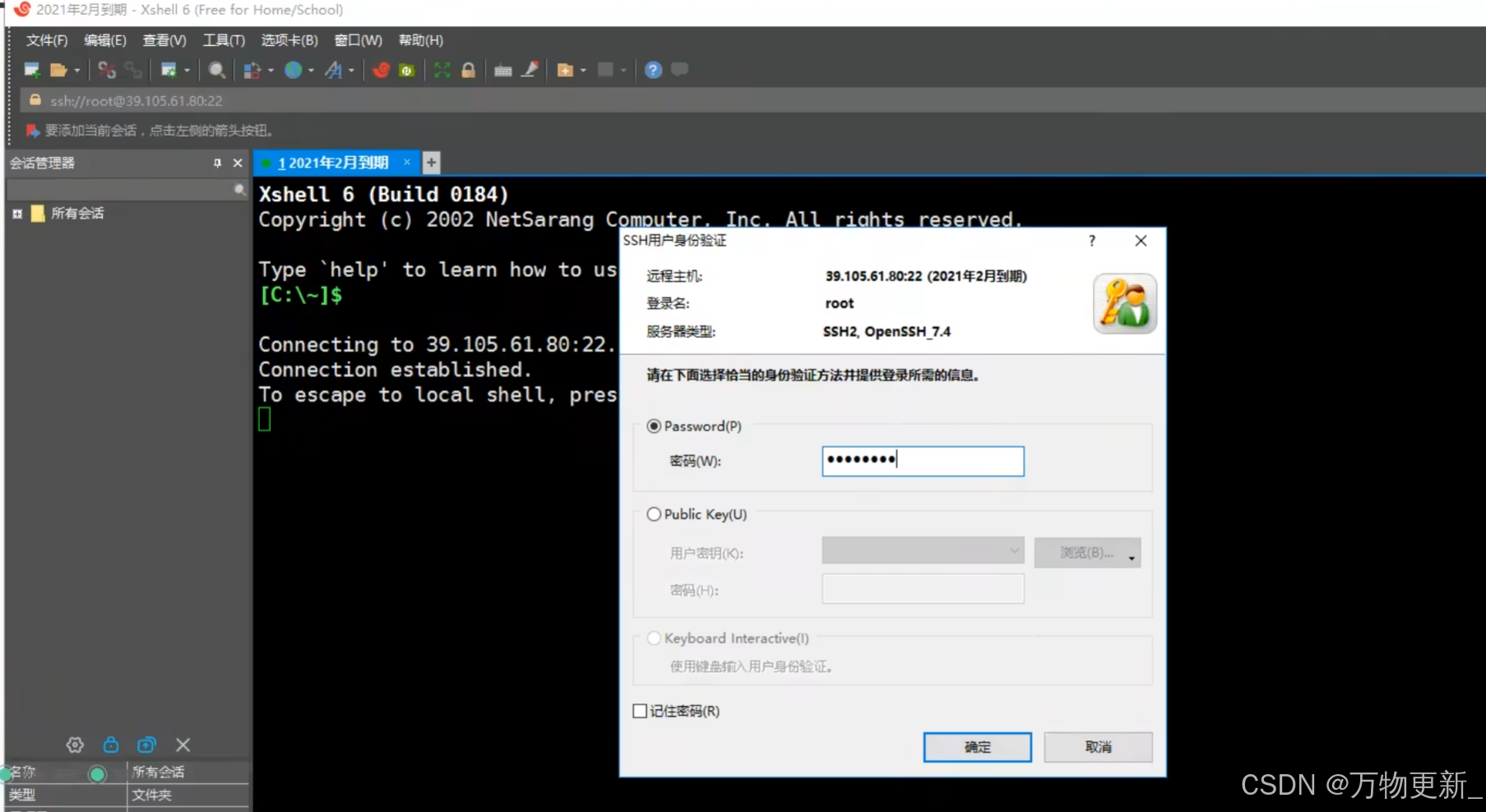Viewport: 1486px width, 812px height.
Task: Close the 2021年2月到期 tab
Action: click(x=406, y=163)
